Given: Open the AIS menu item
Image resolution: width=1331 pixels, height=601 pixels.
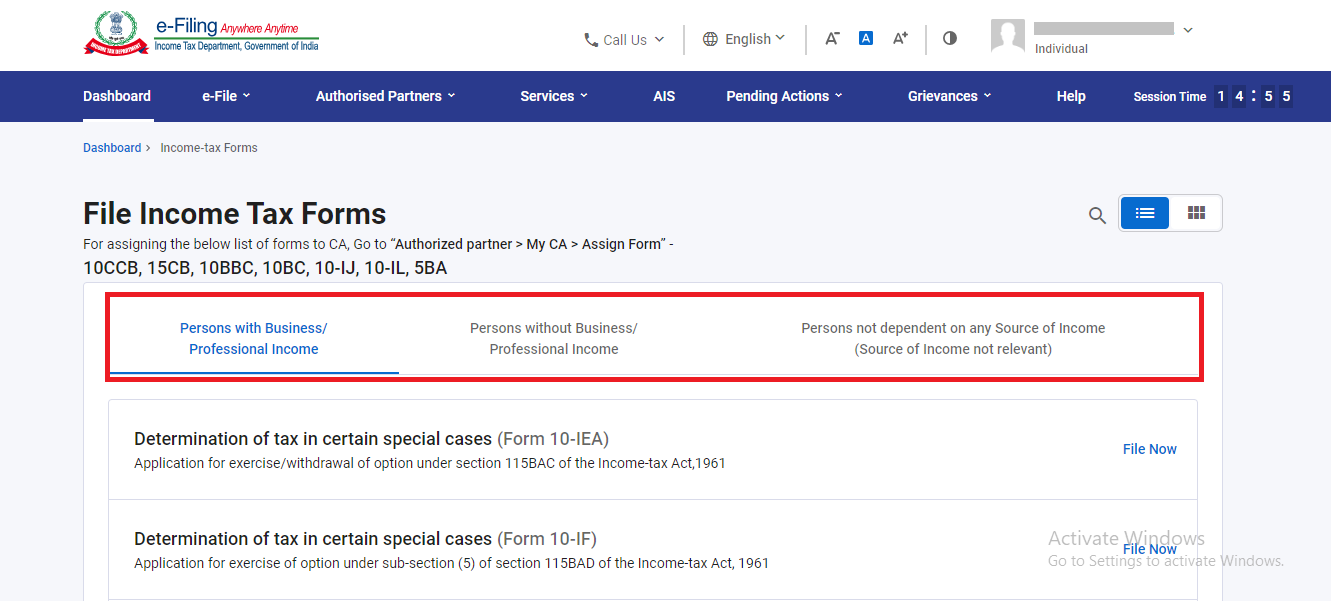Looking at the screenshot, I should click(x=664, y=96).
